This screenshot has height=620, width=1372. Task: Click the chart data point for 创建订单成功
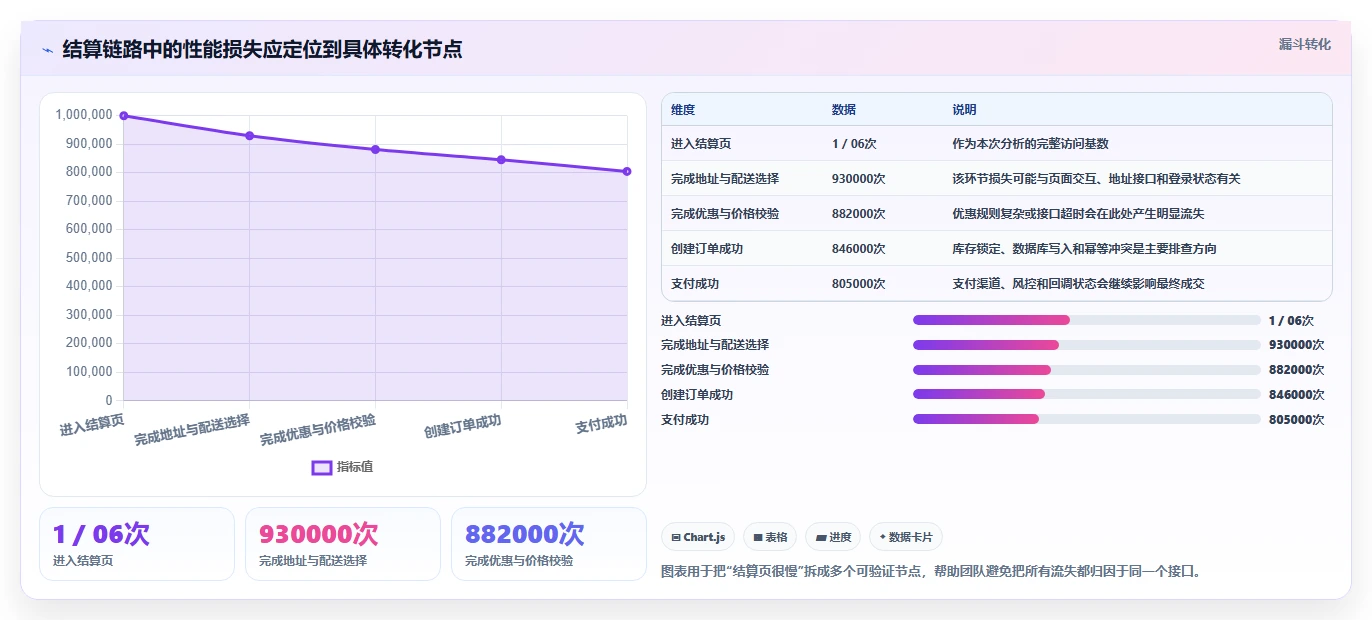click(501, 160)
